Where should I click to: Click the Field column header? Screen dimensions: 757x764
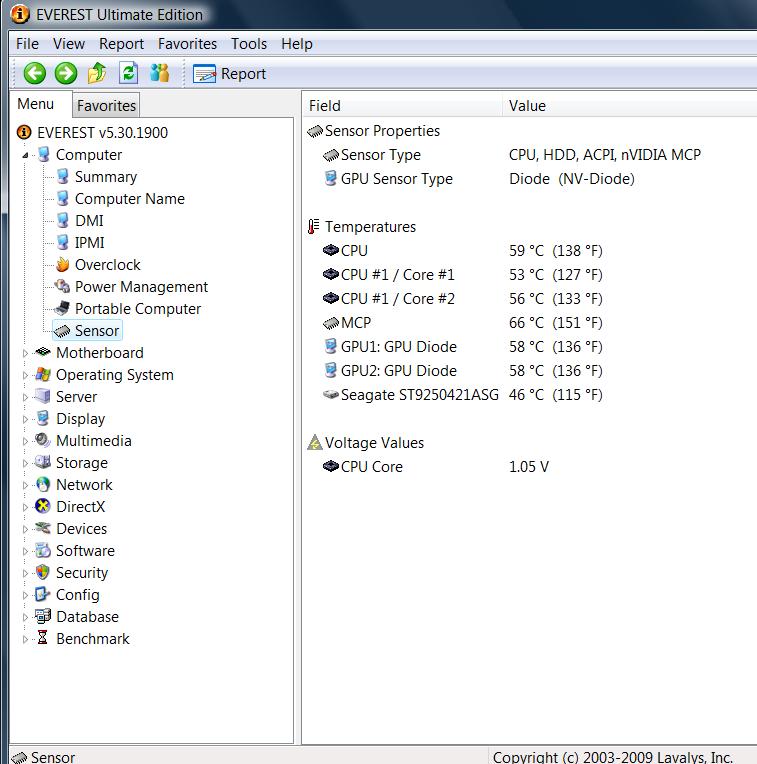coord(402,106)
